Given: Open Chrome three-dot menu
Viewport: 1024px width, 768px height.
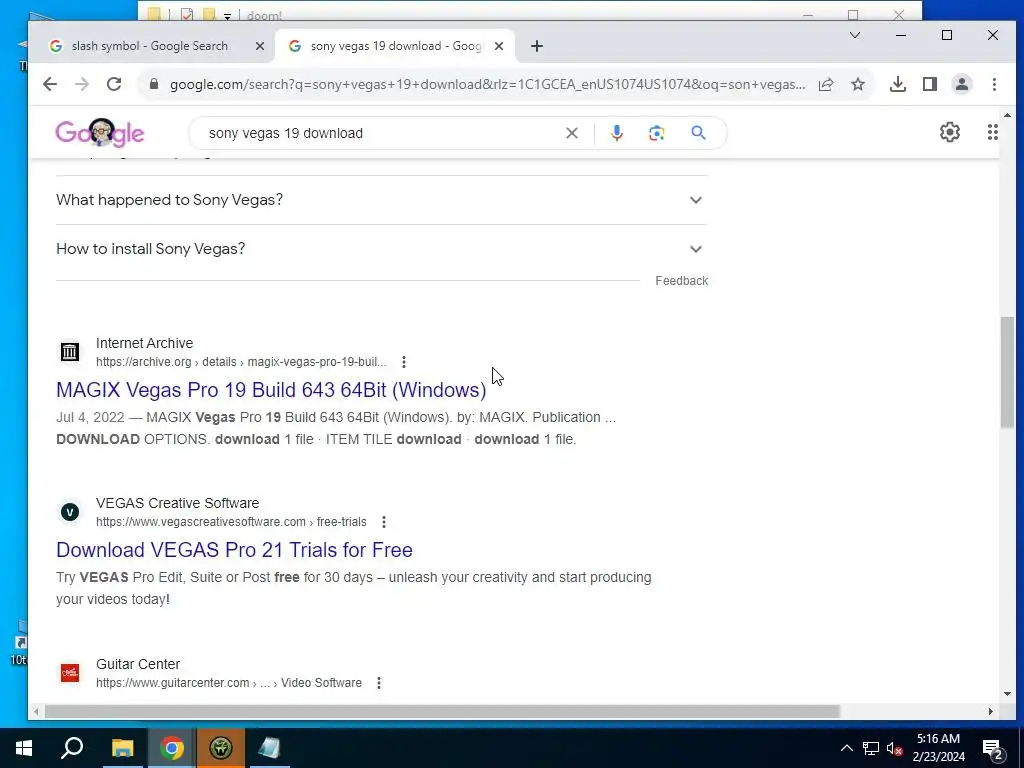Looking at the screenshot, I should [994, 84].
